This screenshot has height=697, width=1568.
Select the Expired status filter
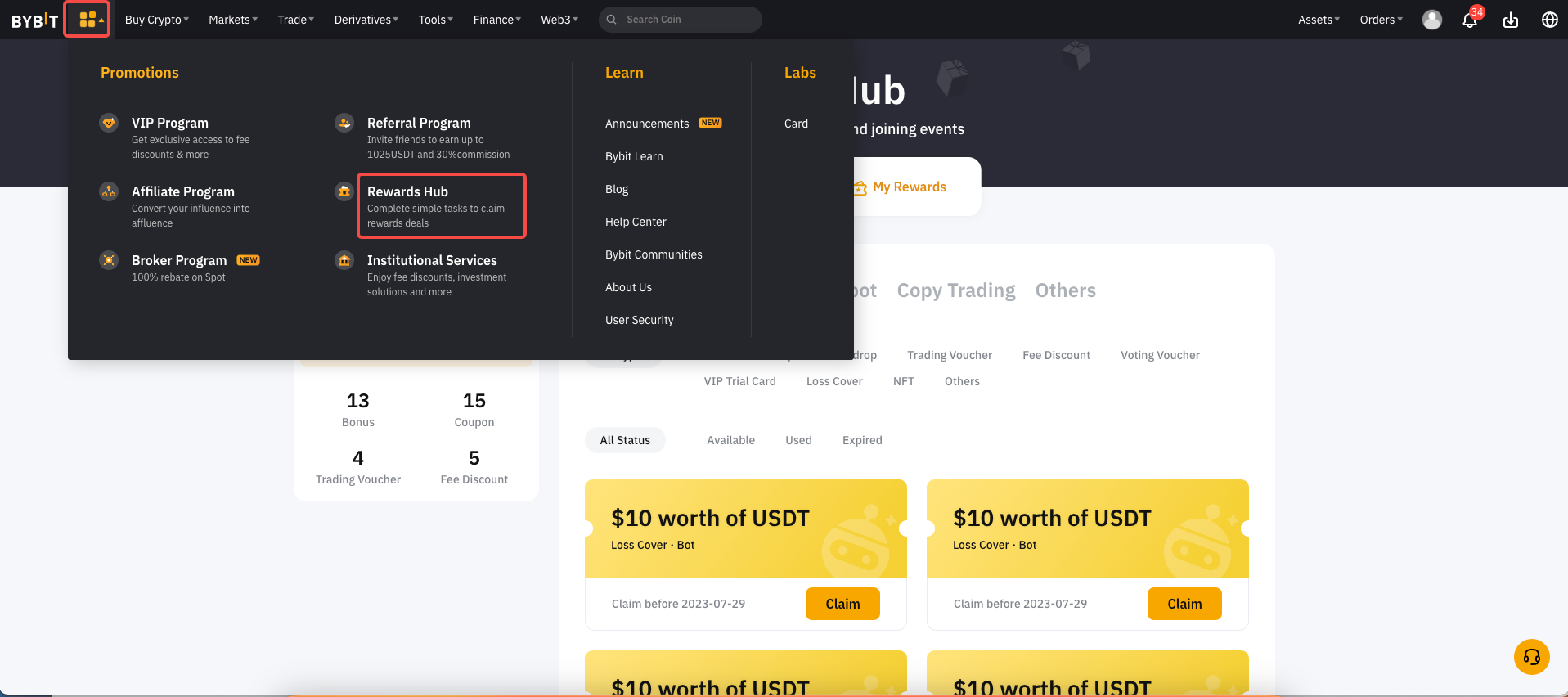pos(862,440)
